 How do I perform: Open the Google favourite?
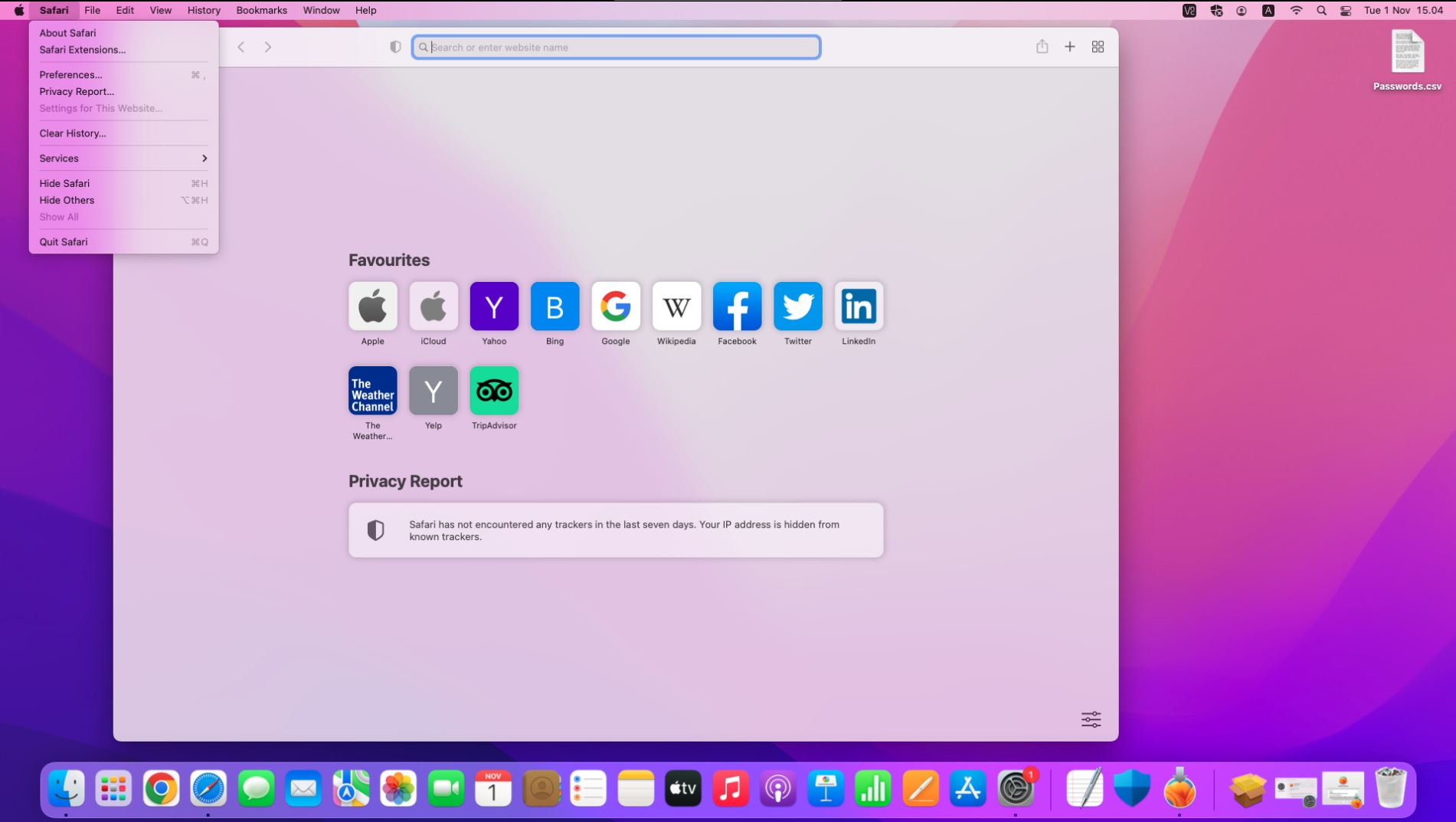point(616,306)
